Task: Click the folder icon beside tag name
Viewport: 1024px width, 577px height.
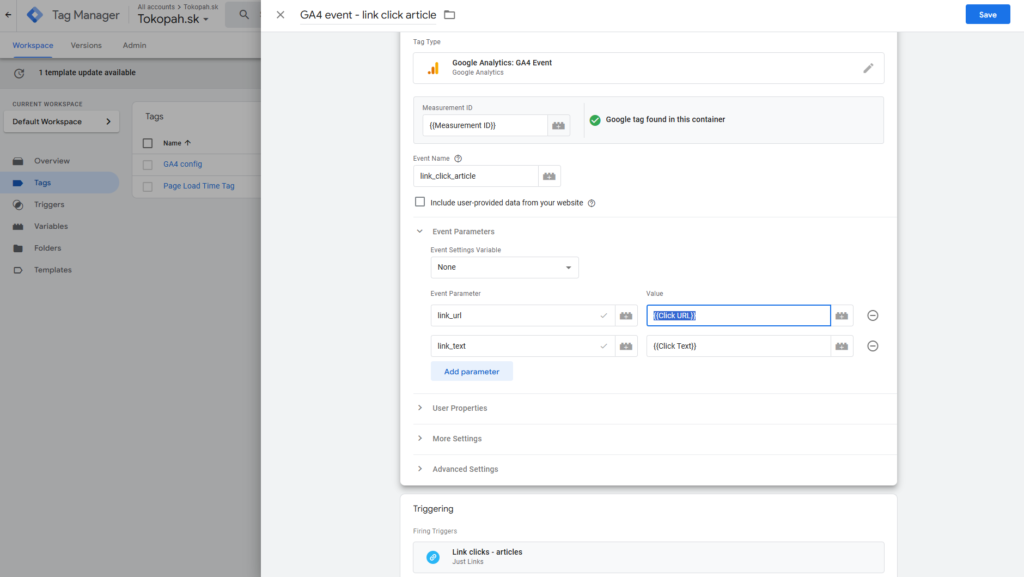Action: (x=449, y=14)
